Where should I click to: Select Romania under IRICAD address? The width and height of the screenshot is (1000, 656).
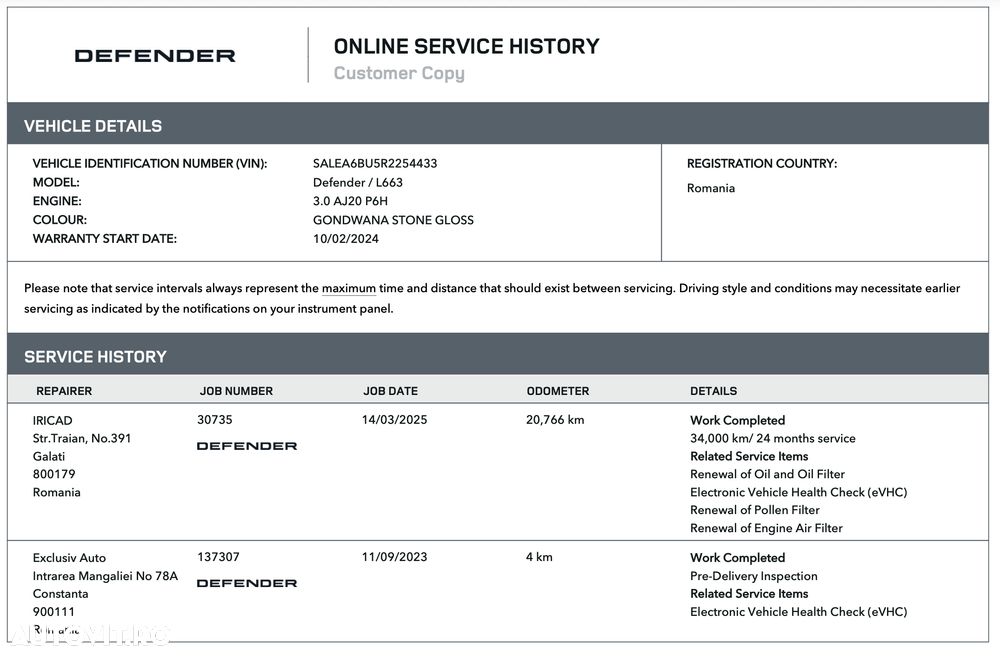click(x=57, y=492)
